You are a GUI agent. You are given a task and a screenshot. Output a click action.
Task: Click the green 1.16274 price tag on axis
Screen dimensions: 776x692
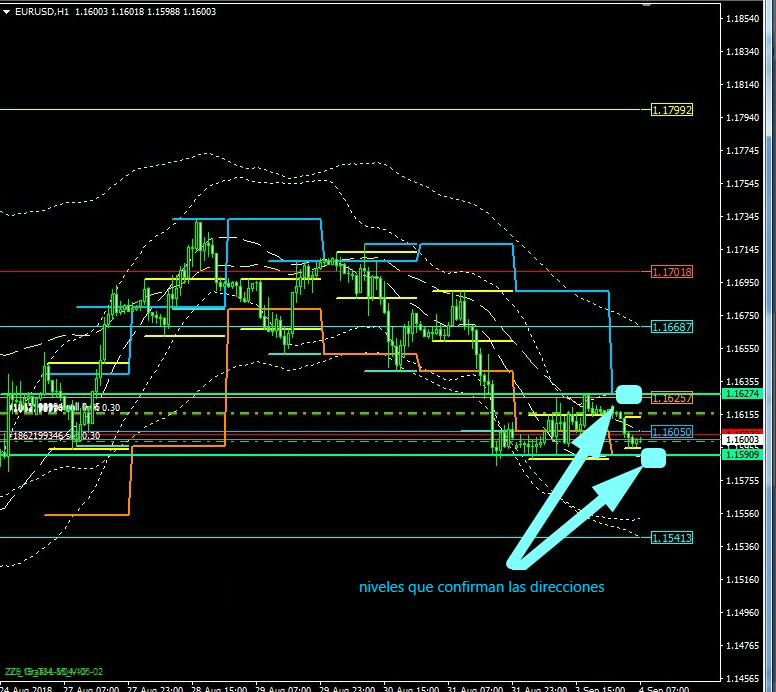coord(746,394)
